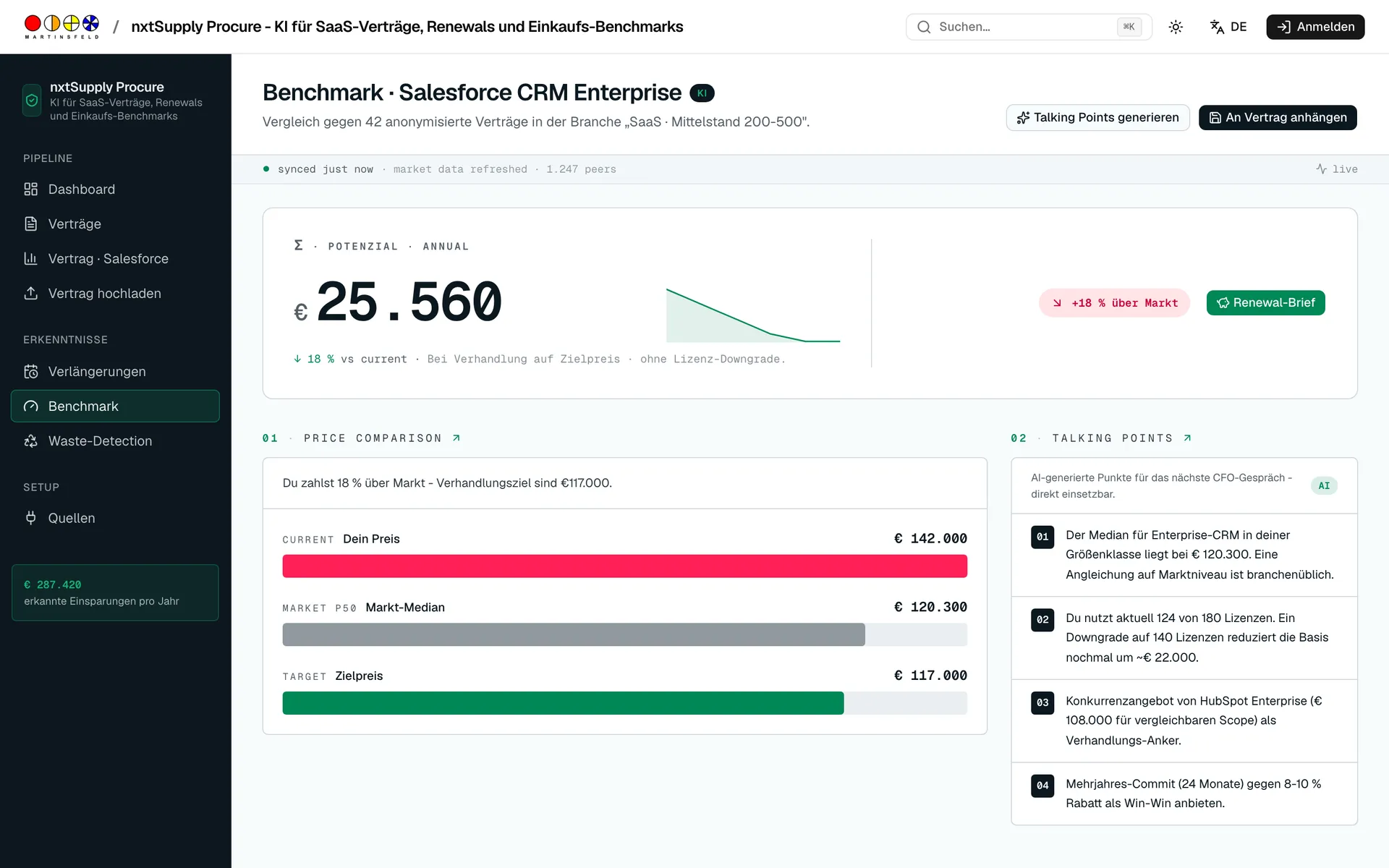Click 'Du zahlst 18 % über Markt' summary text
1389x868 pixels.
coord(447,482)
